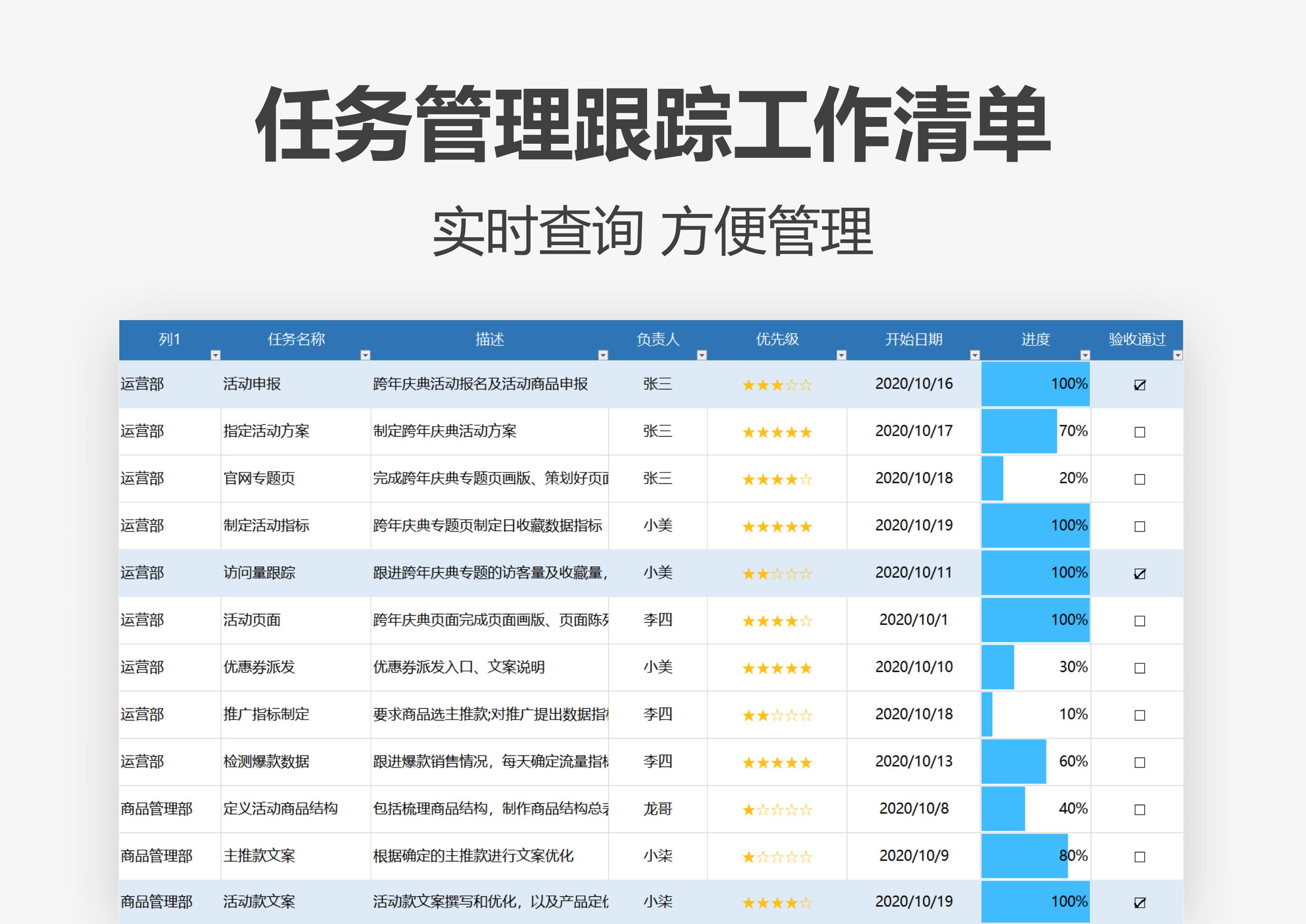Click the 100% progress bar of 制定活动指标
The width and height of the screenshot is (1306, 924).
pyautogui.click(x=1036, y=525)
